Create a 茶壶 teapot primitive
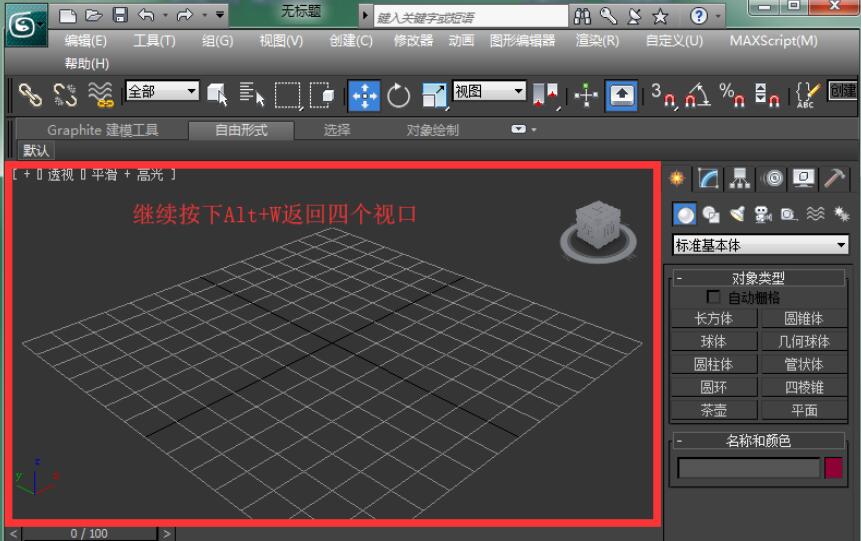 tap(714, 410)
